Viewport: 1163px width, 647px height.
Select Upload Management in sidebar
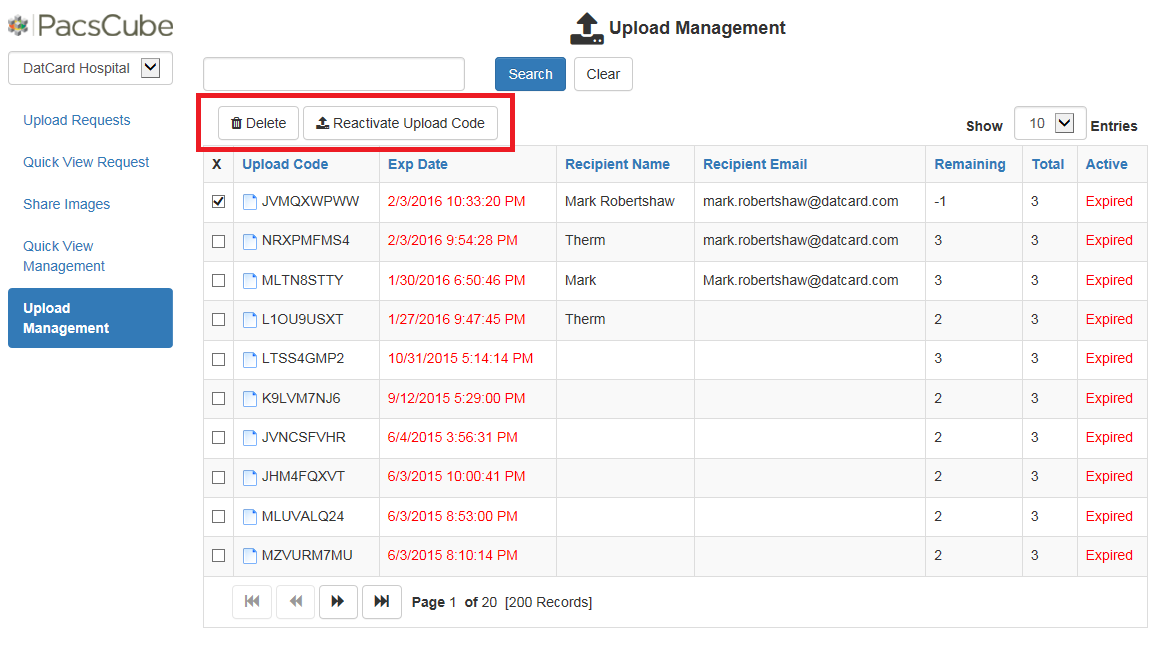(90, 318)
